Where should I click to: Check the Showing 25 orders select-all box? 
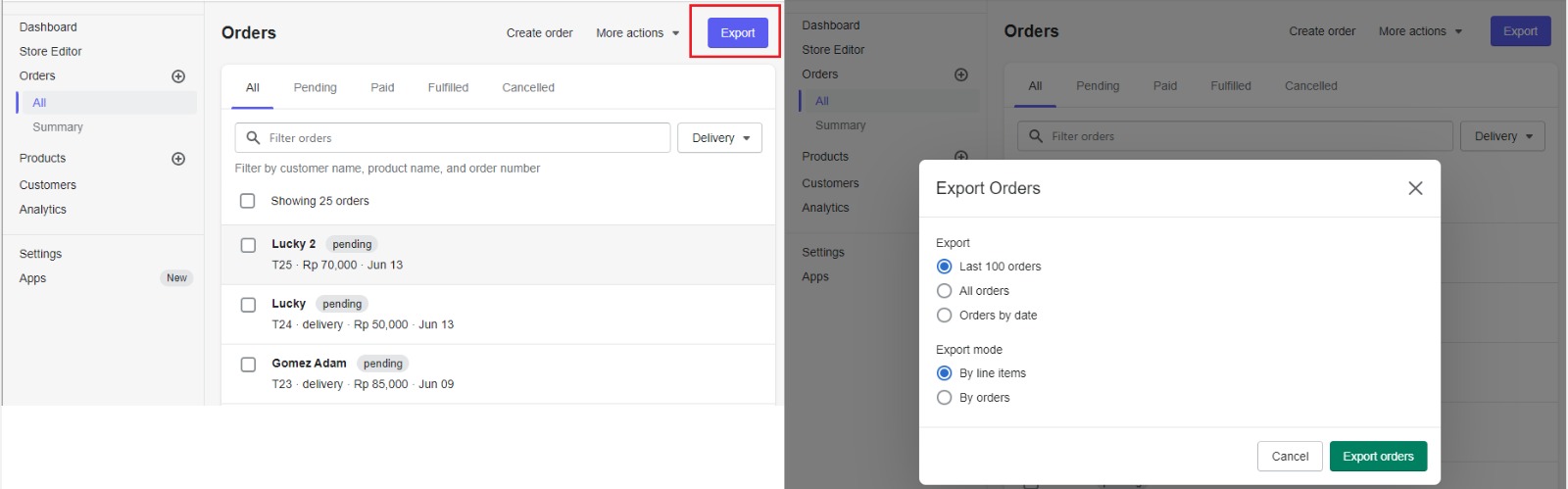tap(247, 201)
